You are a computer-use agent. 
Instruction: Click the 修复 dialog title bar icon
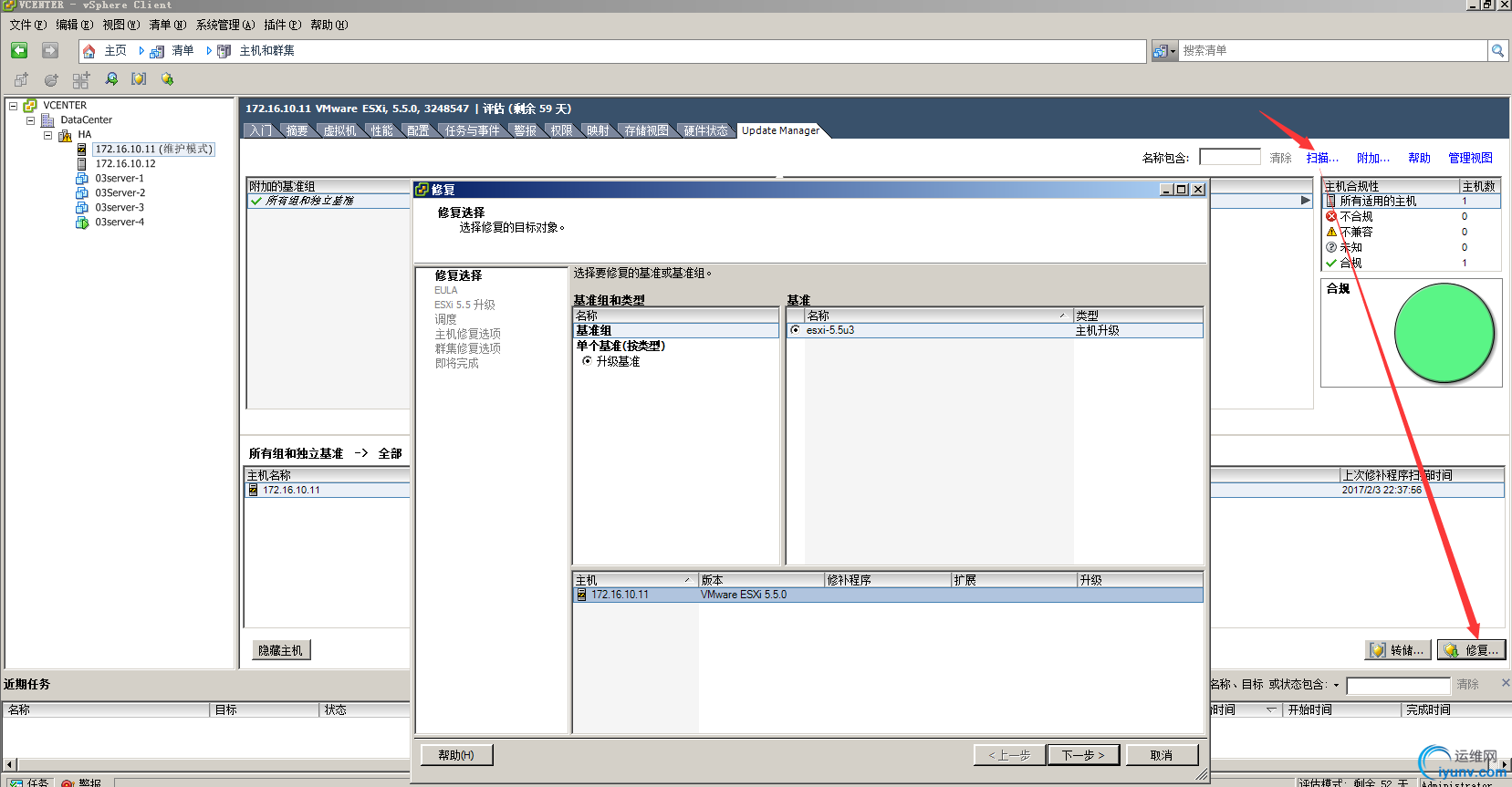(422, 190)
